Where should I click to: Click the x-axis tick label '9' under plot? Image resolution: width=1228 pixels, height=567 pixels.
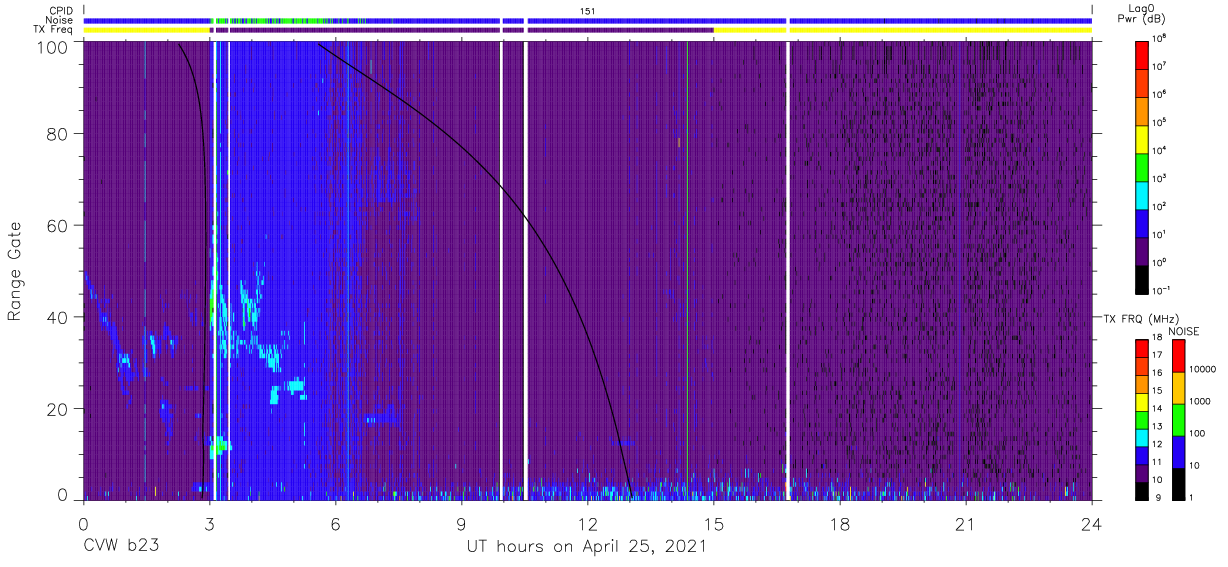click(461, 522)
